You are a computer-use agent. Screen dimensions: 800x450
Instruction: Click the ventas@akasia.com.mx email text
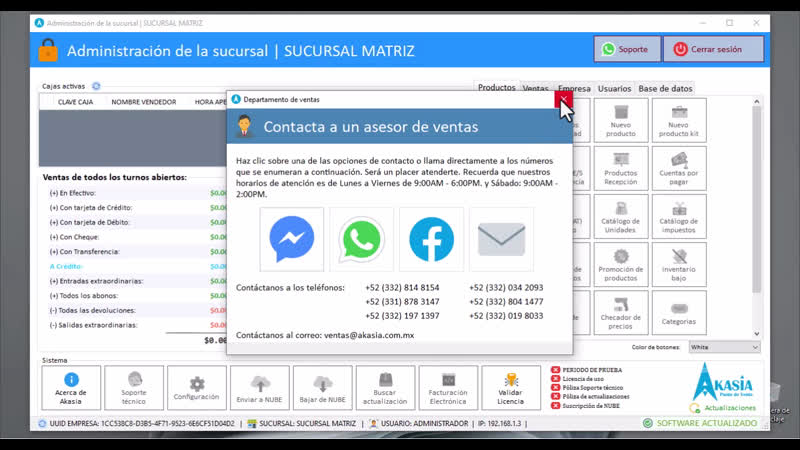tap(369, 335)
